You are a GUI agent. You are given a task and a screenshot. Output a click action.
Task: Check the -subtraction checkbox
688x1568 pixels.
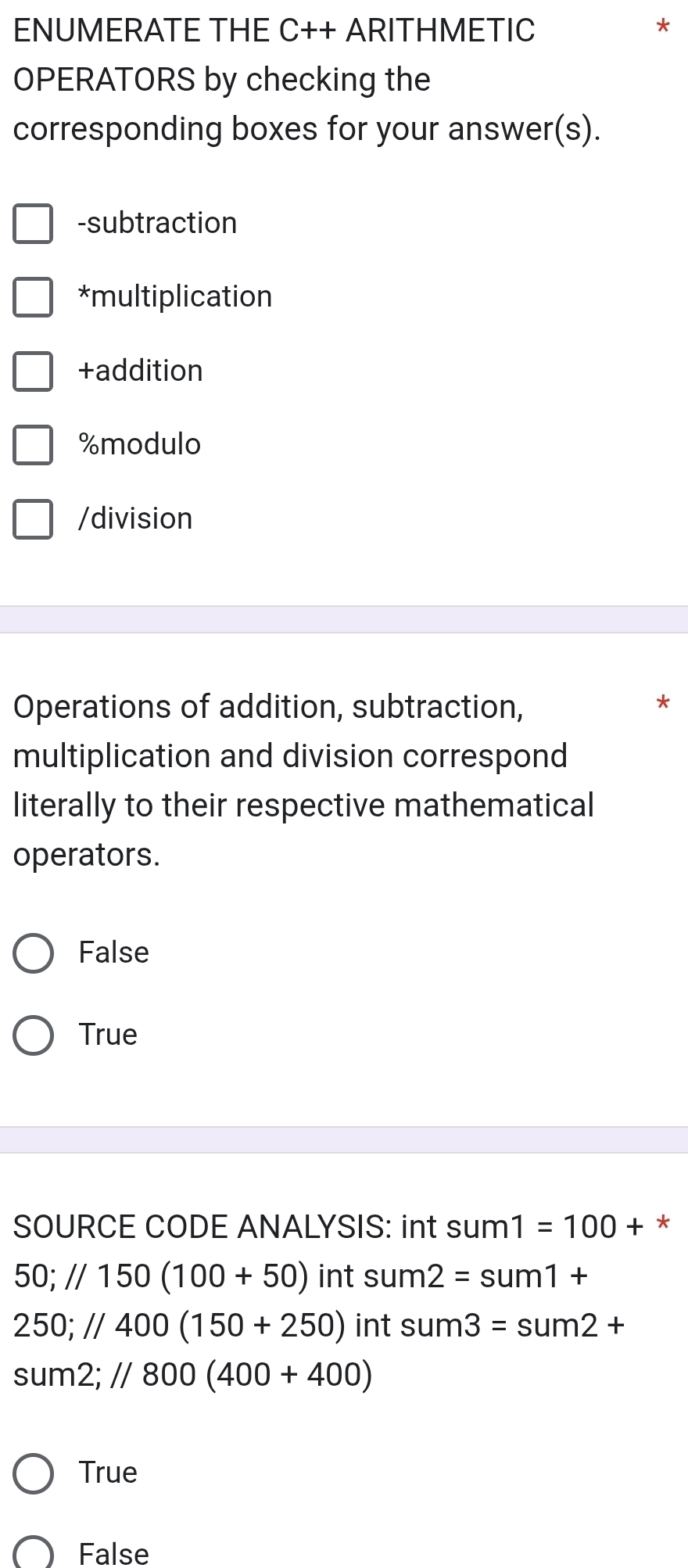point(33,224)
